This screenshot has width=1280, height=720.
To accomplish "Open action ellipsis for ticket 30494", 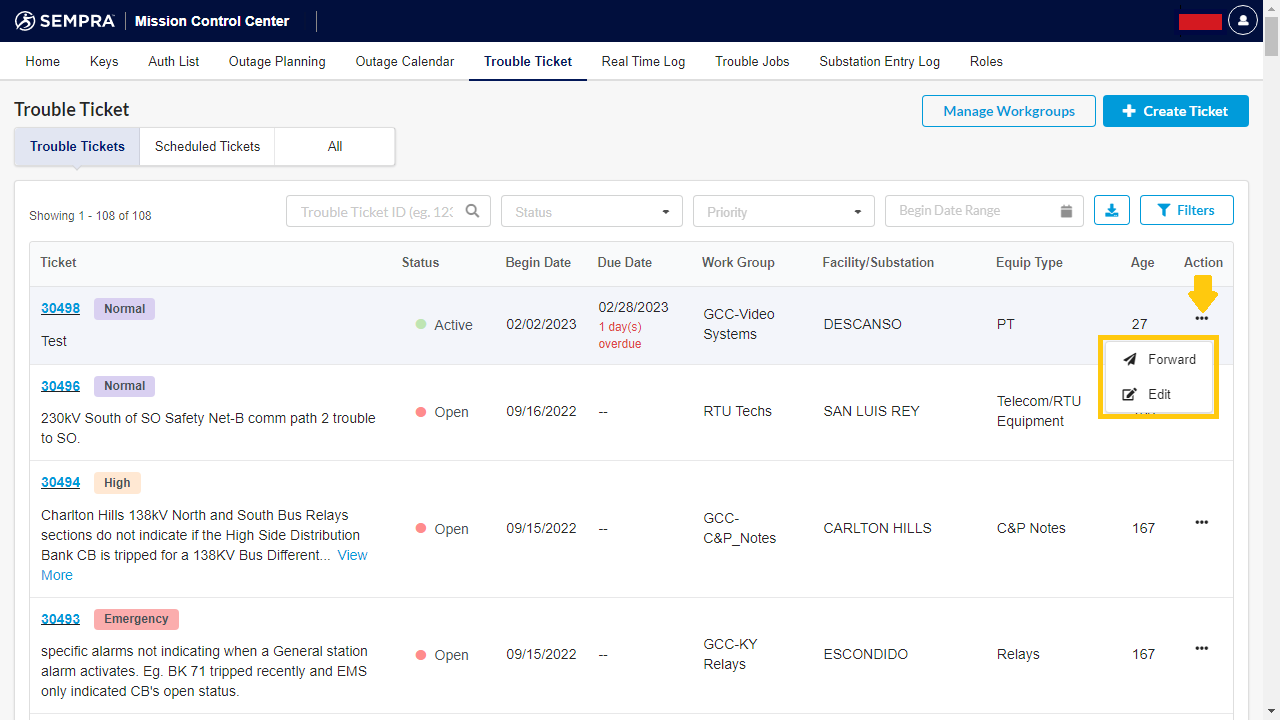I will (x=1201, y=522).
